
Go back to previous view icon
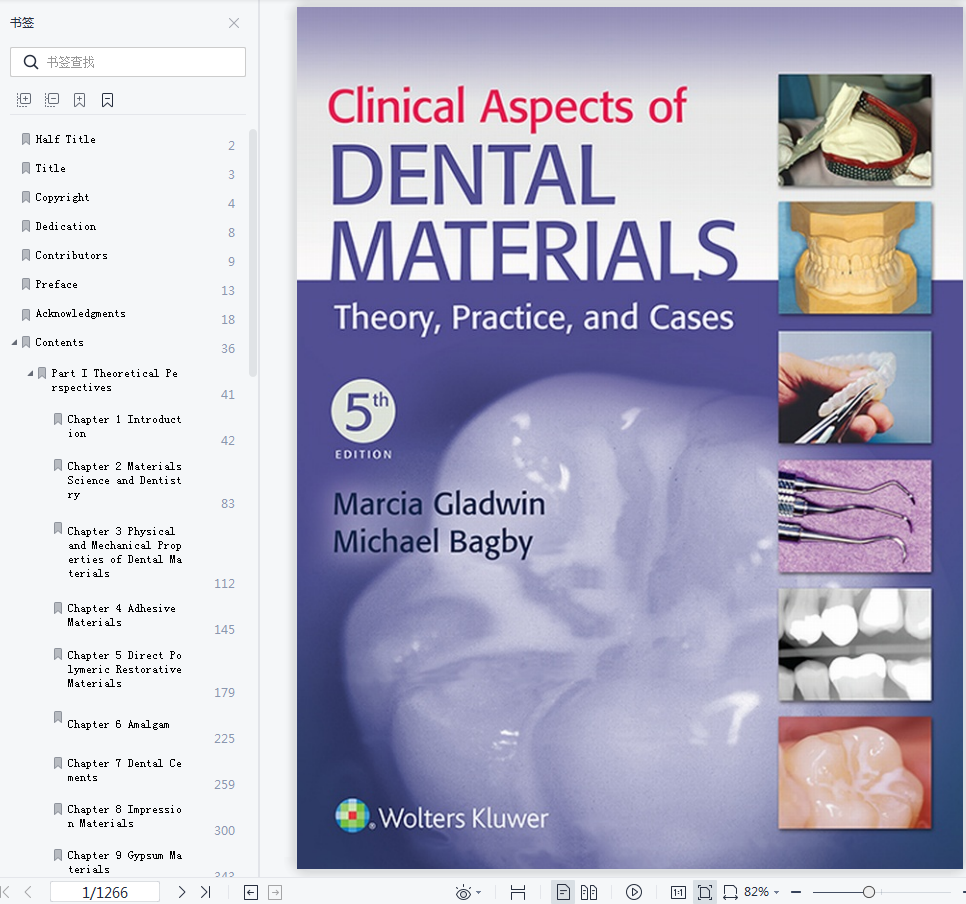coord(251,892)
